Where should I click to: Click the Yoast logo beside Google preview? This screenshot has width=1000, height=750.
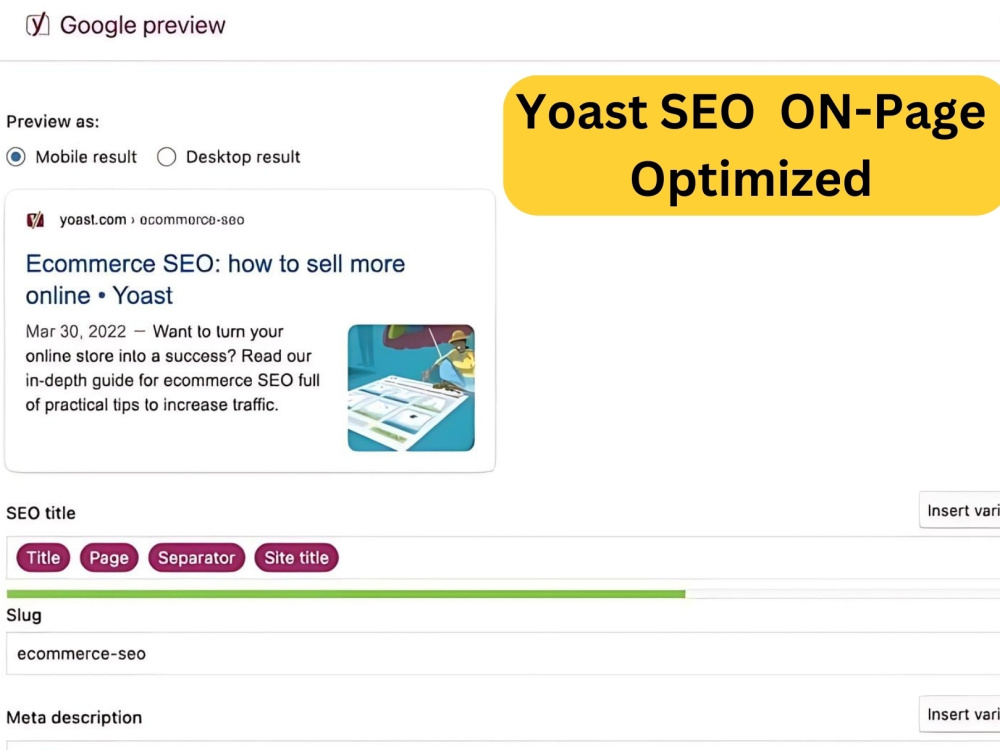point(38,25)
